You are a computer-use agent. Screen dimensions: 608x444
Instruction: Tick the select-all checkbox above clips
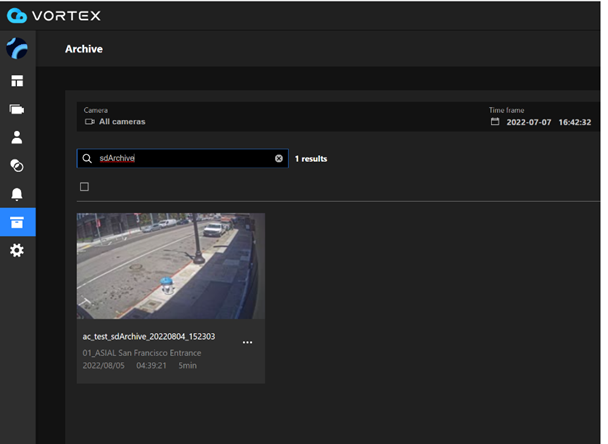coord(84,187)
